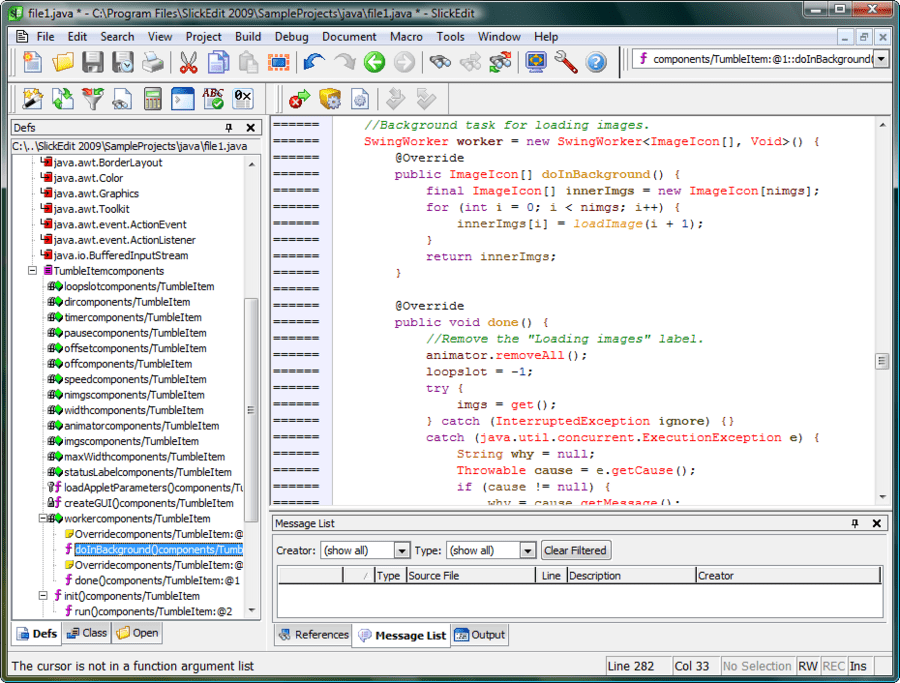Run the spell checker (ABC icon)

coord(213,99)
